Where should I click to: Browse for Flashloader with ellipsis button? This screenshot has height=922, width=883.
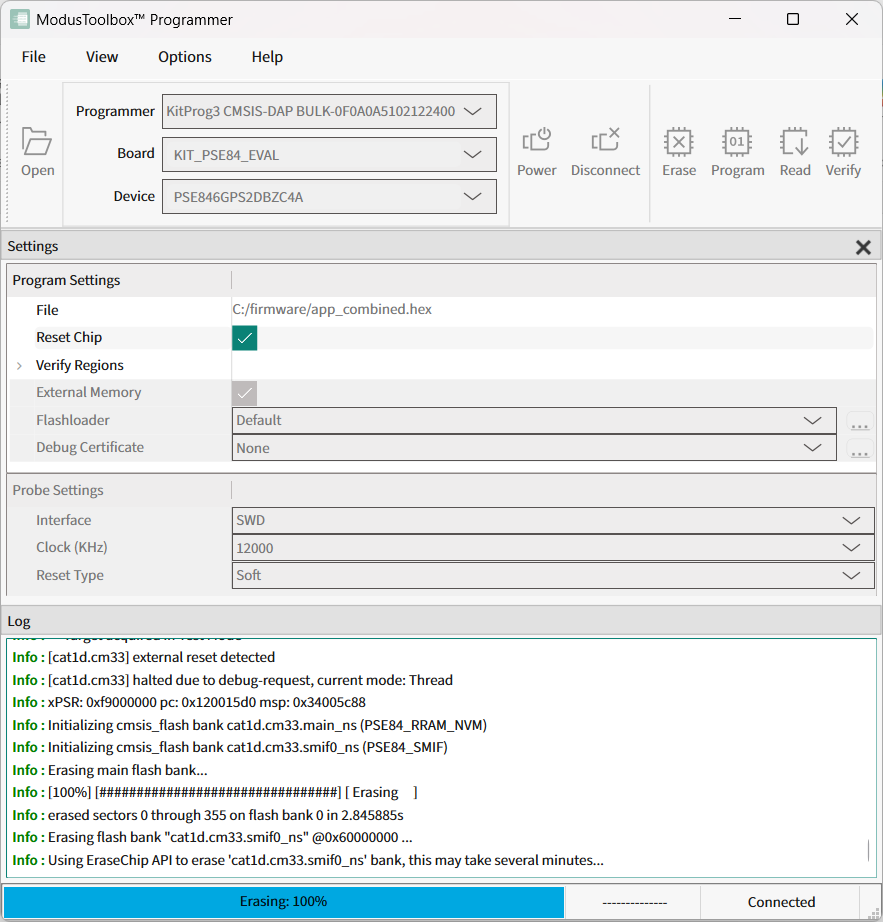(x=859, y=422)
